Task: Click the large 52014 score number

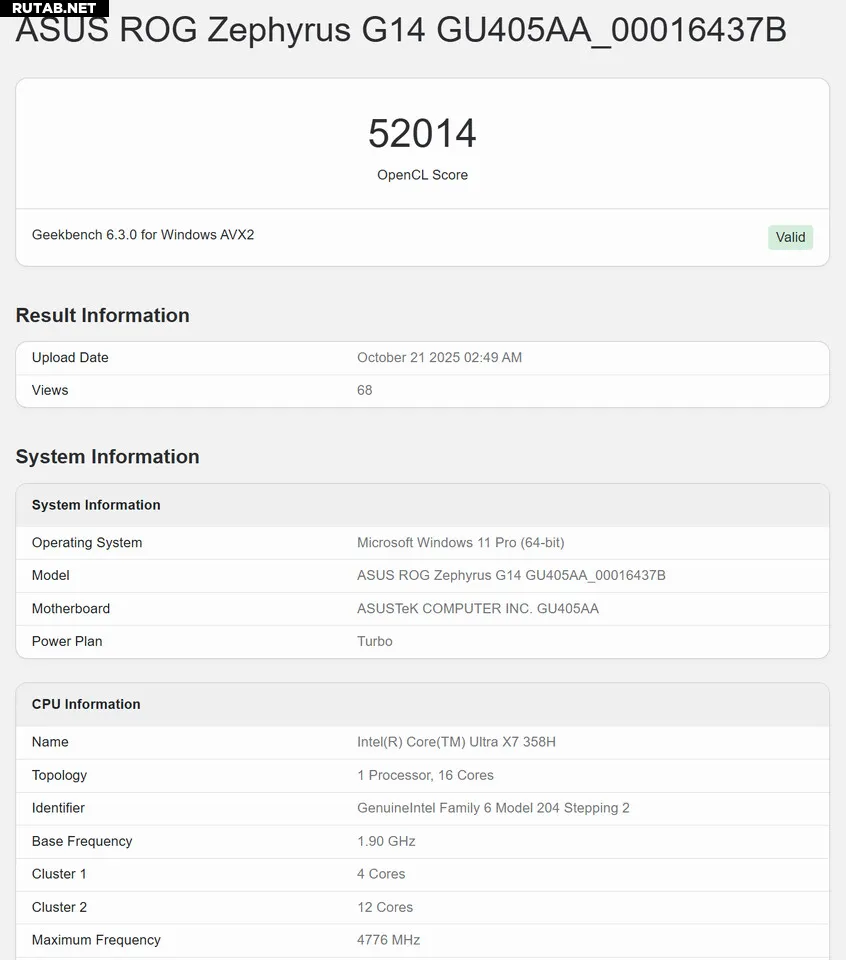Action: (x=422, y=134)
